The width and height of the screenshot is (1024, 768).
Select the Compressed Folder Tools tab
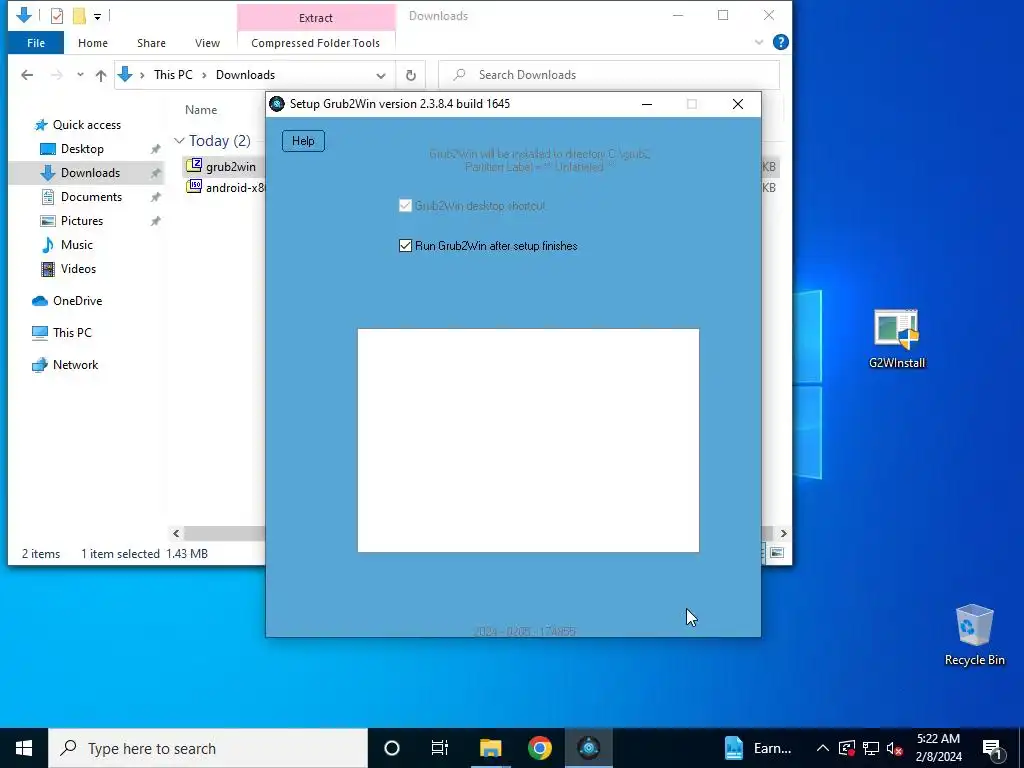[x=315, y=43]
